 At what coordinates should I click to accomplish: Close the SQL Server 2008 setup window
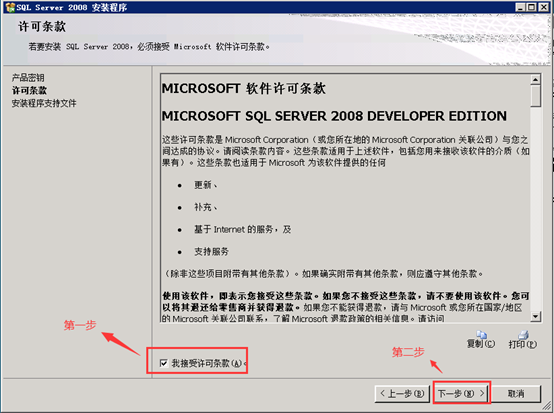pos(543,7)
